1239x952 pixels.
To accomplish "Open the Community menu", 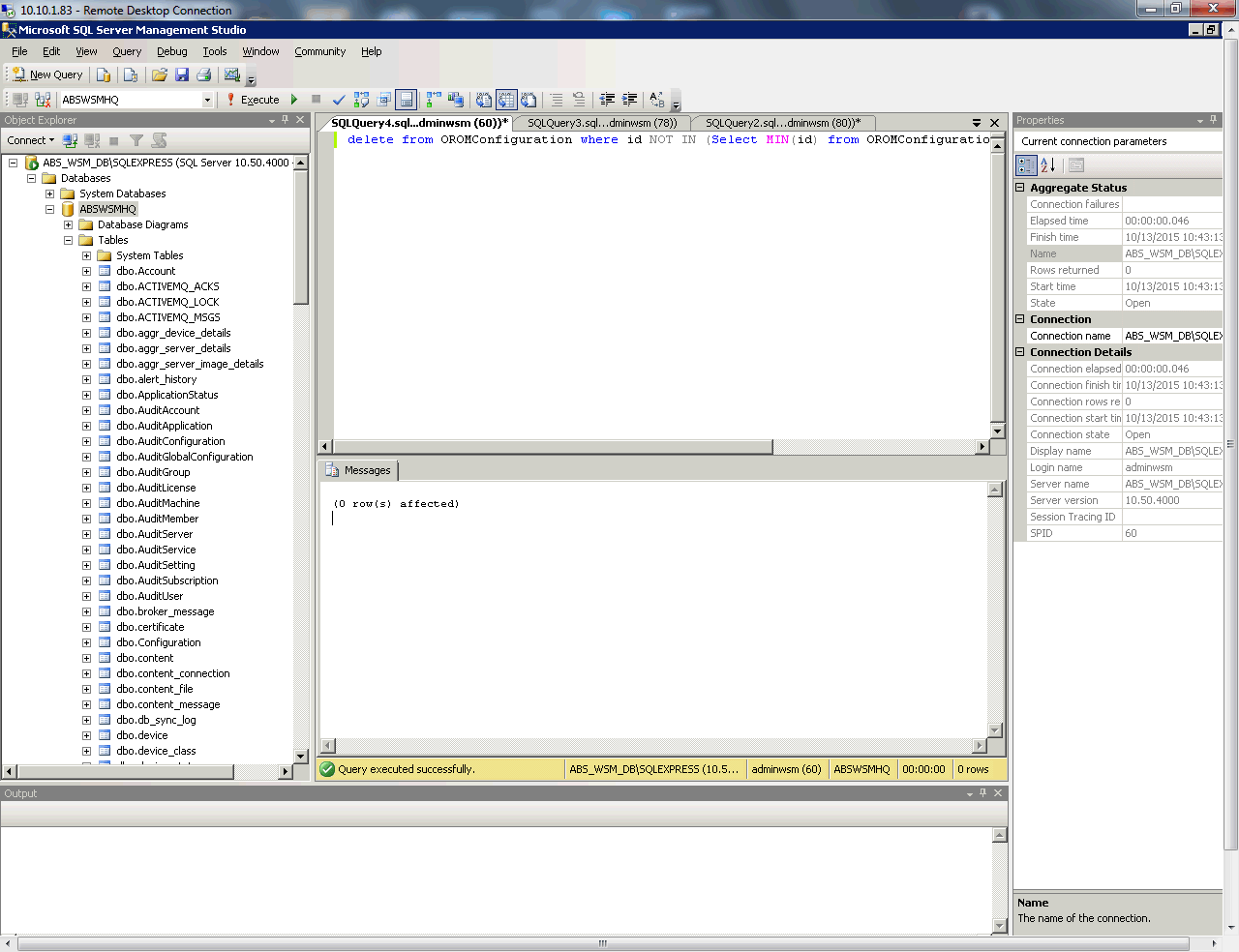I will 320,51.
